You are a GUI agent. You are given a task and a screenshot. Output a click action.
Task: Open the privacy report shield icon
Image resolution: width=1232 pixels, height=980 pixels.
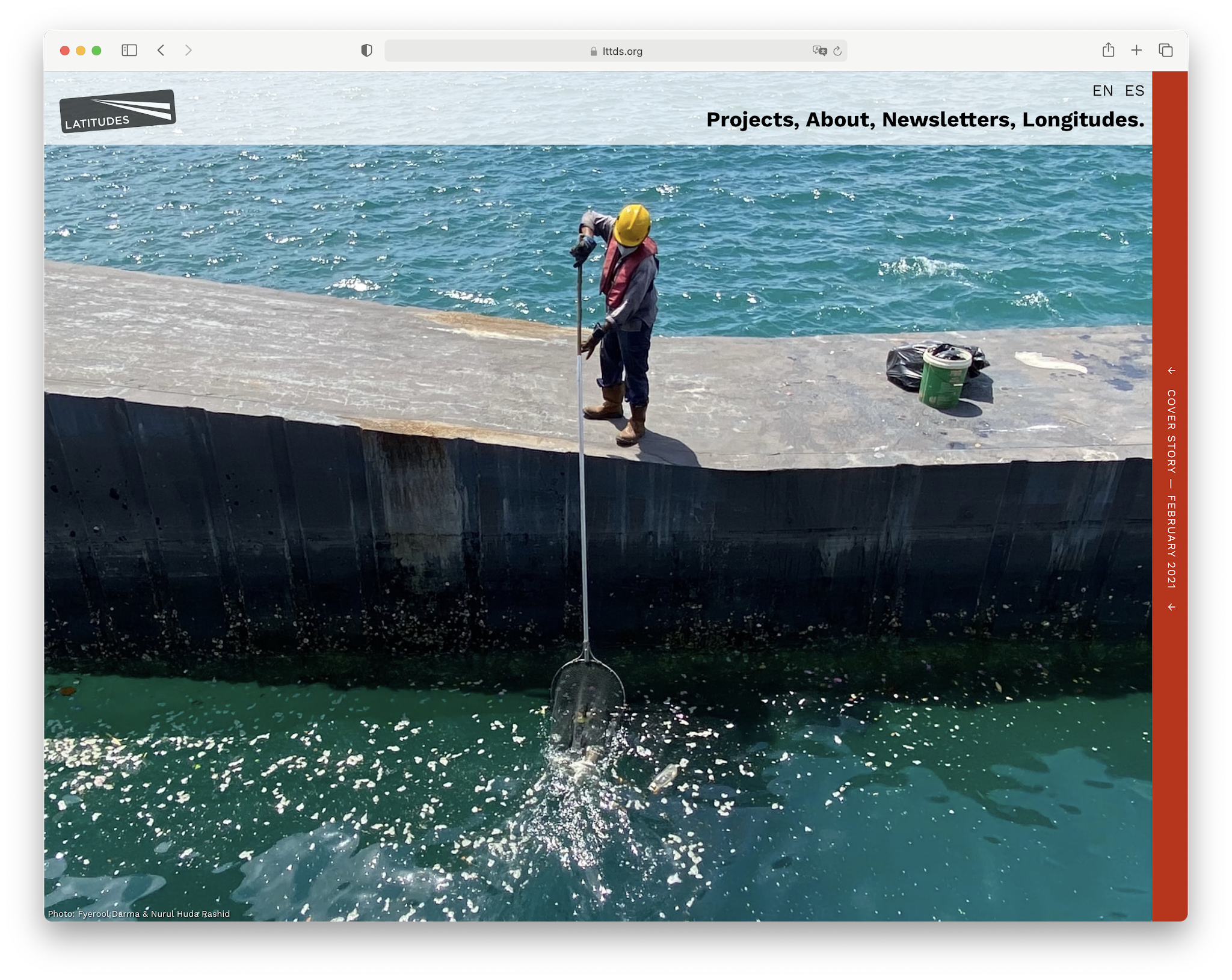click(366, 51)
